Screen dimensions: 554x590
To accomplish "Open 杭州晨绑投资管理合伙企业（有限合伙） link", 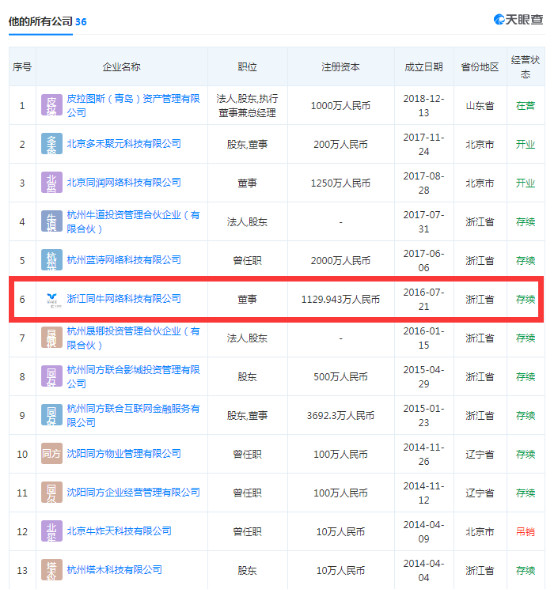I will tap(133, 338).
